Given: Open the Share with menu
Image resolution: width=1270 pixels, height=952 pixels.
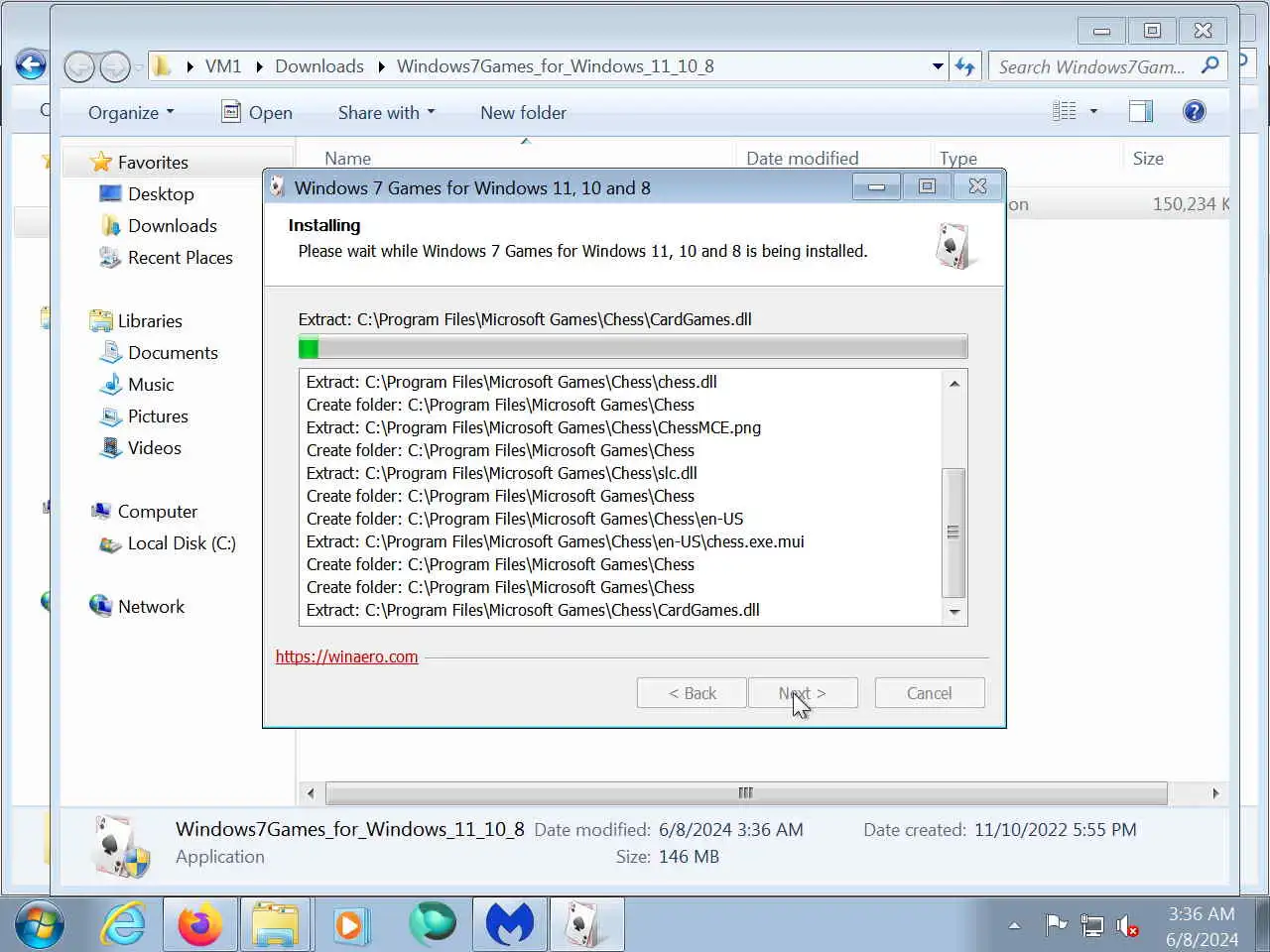Looking at the screenshot, I should click(x=386, y=112).
